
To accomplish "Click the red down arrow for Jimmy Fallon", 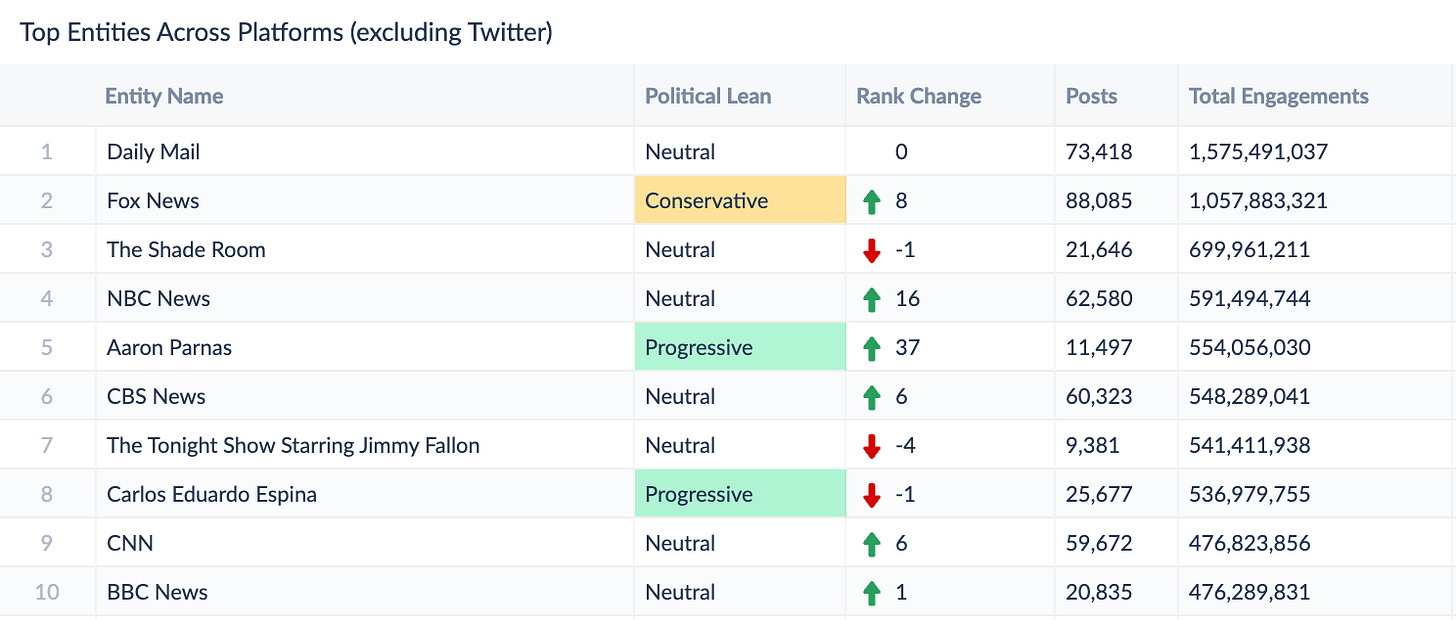I will tap(871, 446).
